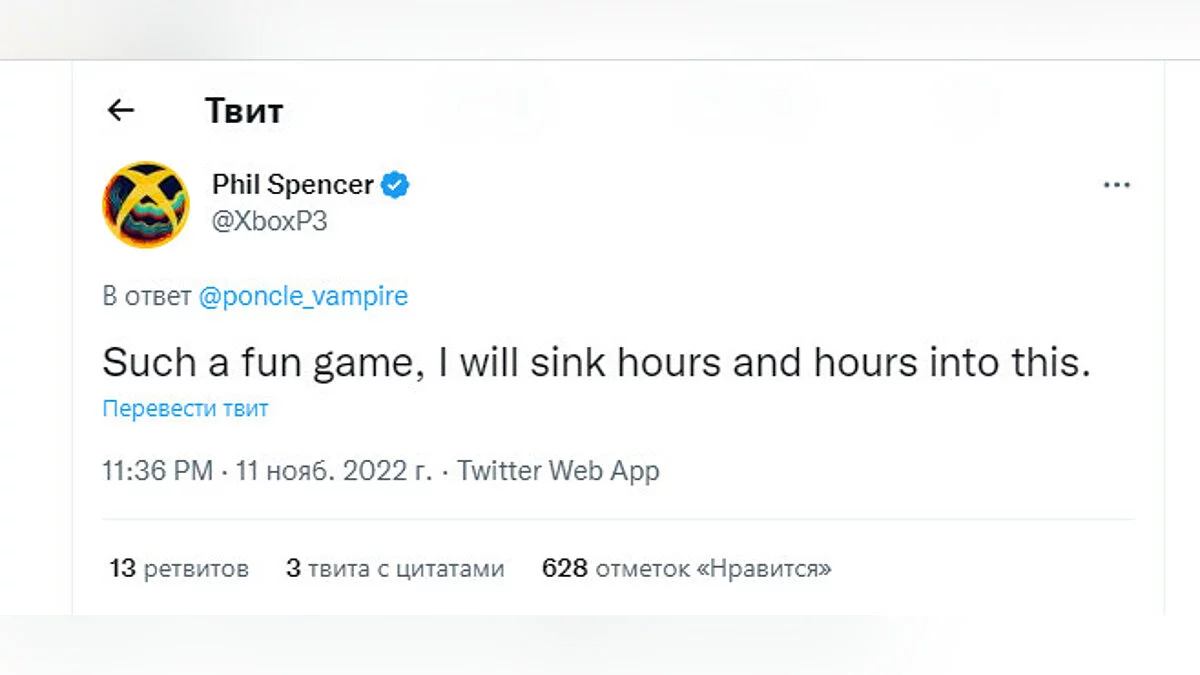Click the number 628 in likes count
1200x675 pixels.
tap(564, 569)
